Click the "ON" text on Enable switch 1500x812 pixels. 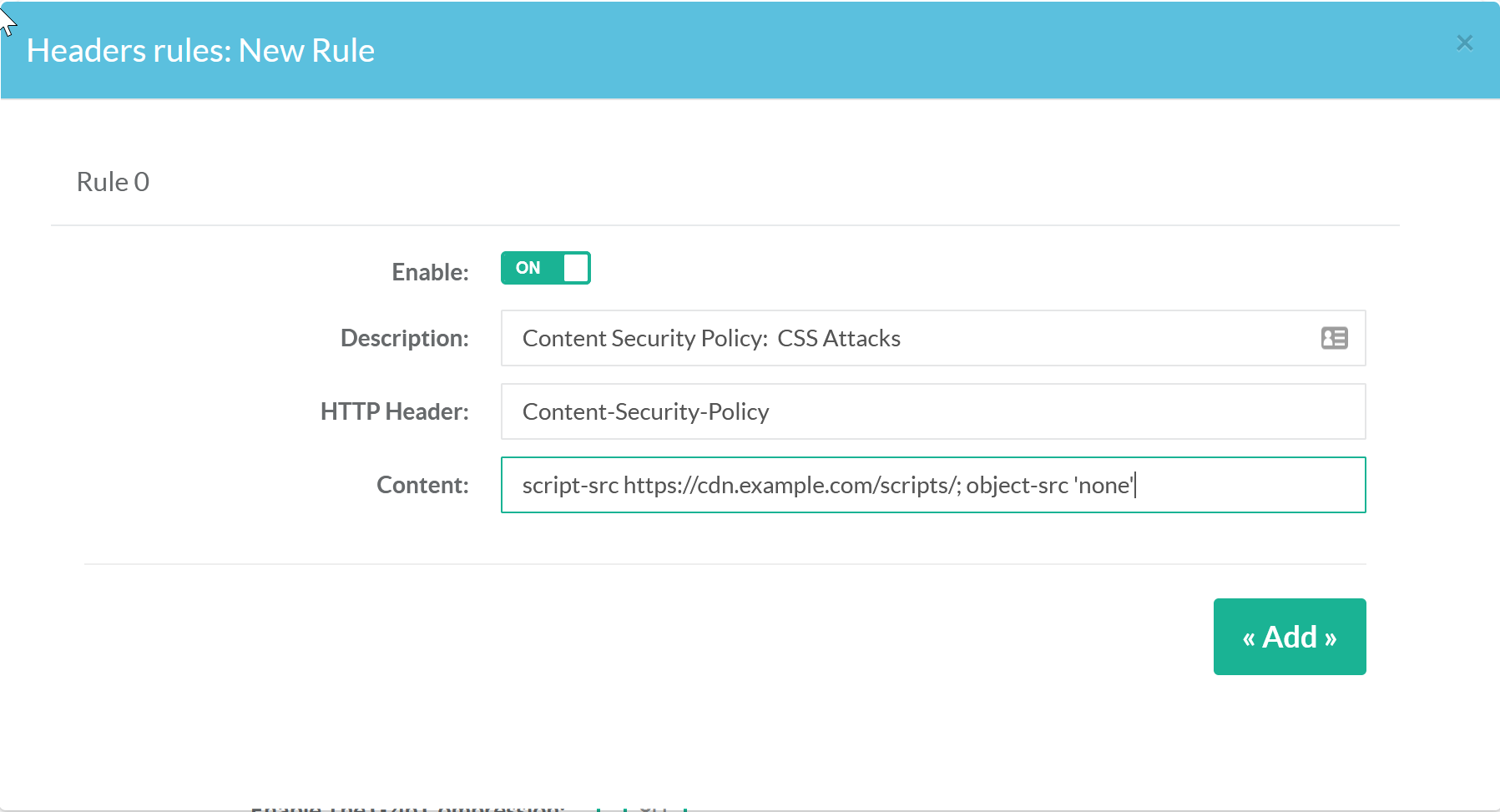[528, 268]
